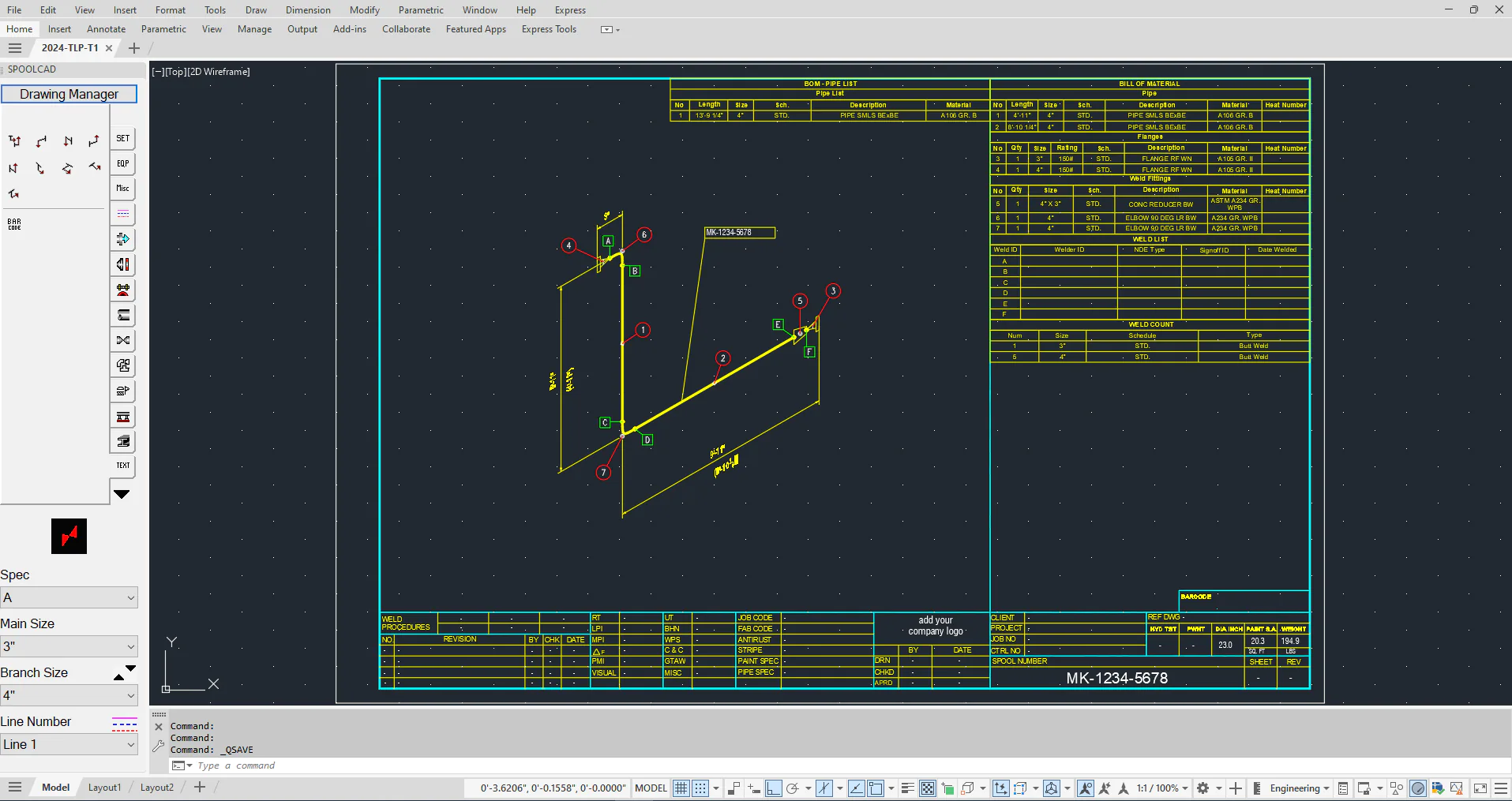The width and height of the screenshot is (1512, 801).
Task: Pick third routing icon in second row
Action: click(67, 168)
